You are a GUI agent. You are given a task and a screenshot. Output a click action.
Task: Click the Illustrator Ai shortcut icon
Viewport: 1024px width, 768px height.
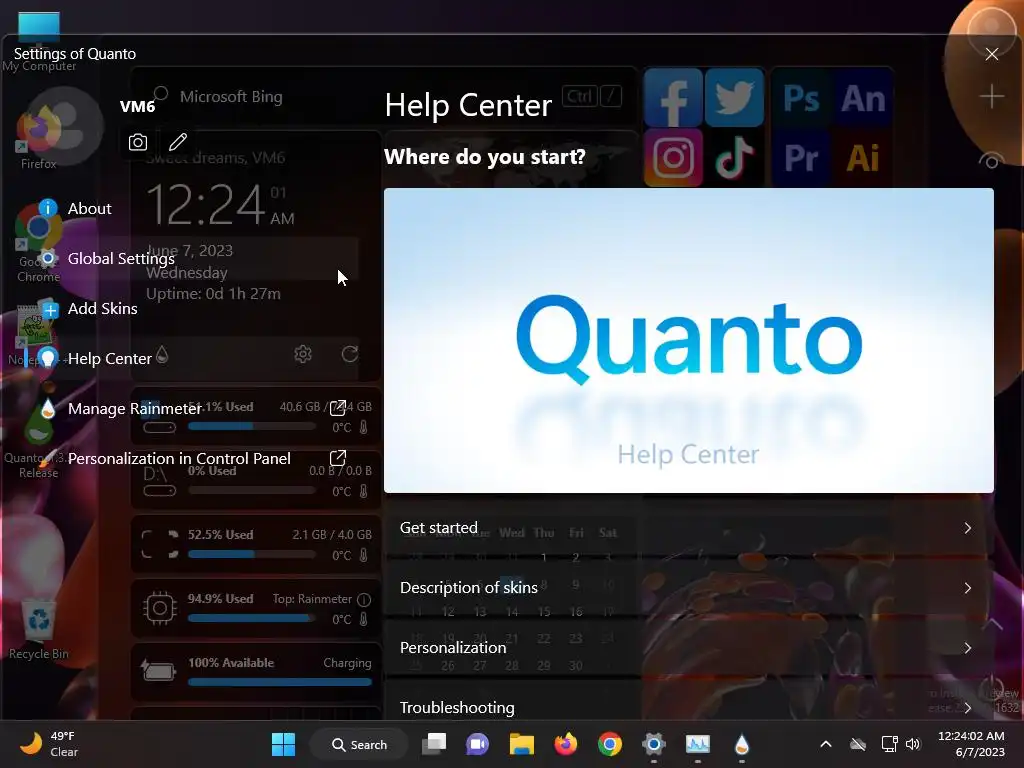(x=863, y=157)
